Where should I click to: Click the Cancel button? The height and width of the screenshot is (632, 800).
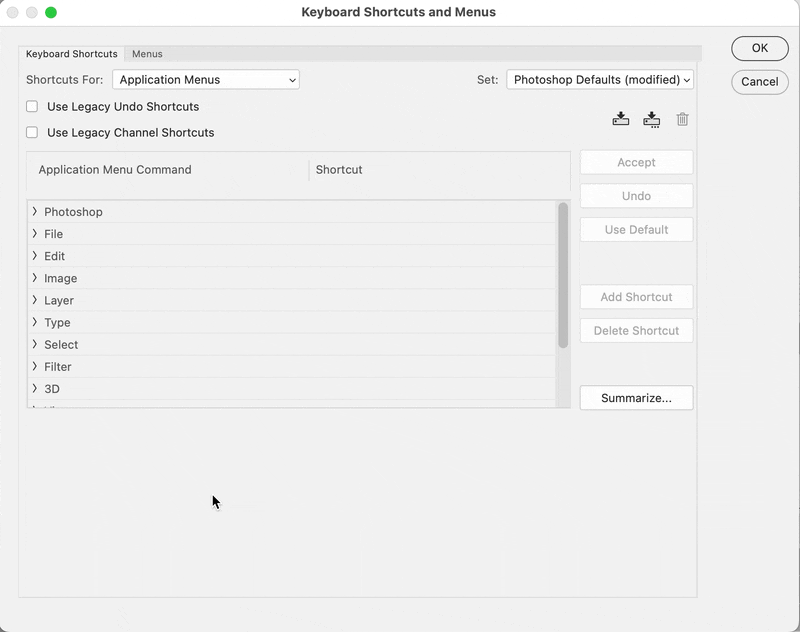[x=760, y=82]
